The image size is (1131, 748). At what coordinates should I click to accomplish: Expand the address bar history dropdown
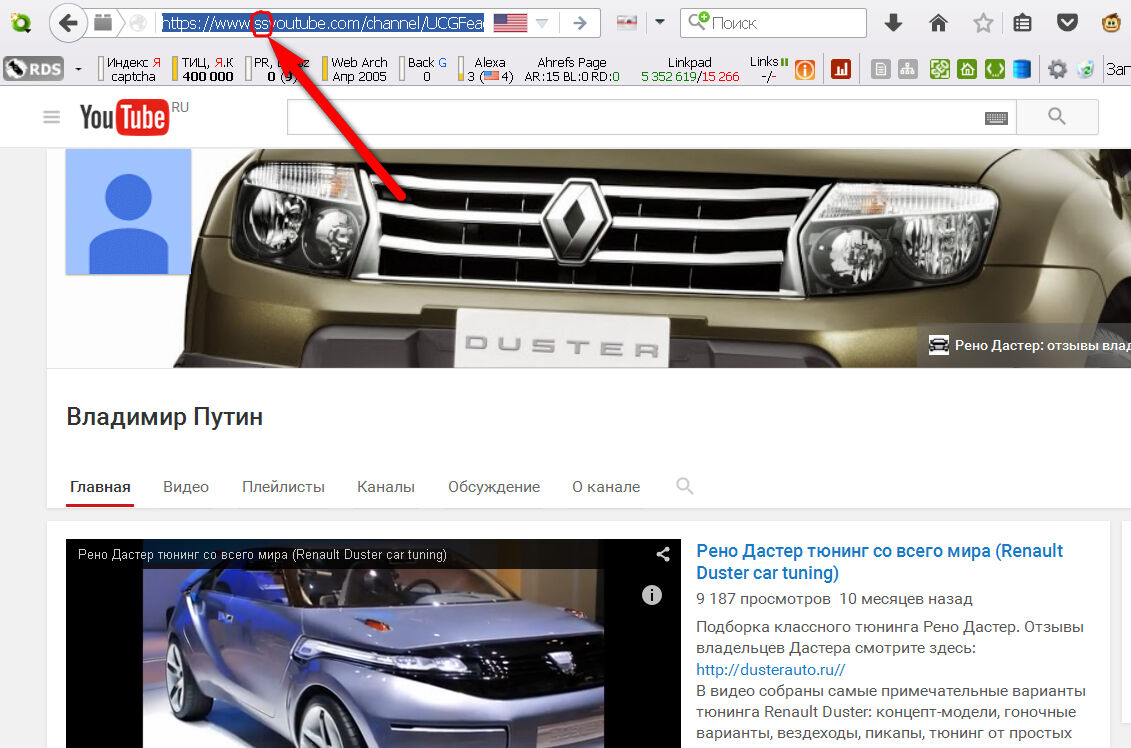[x=541, y=23]
